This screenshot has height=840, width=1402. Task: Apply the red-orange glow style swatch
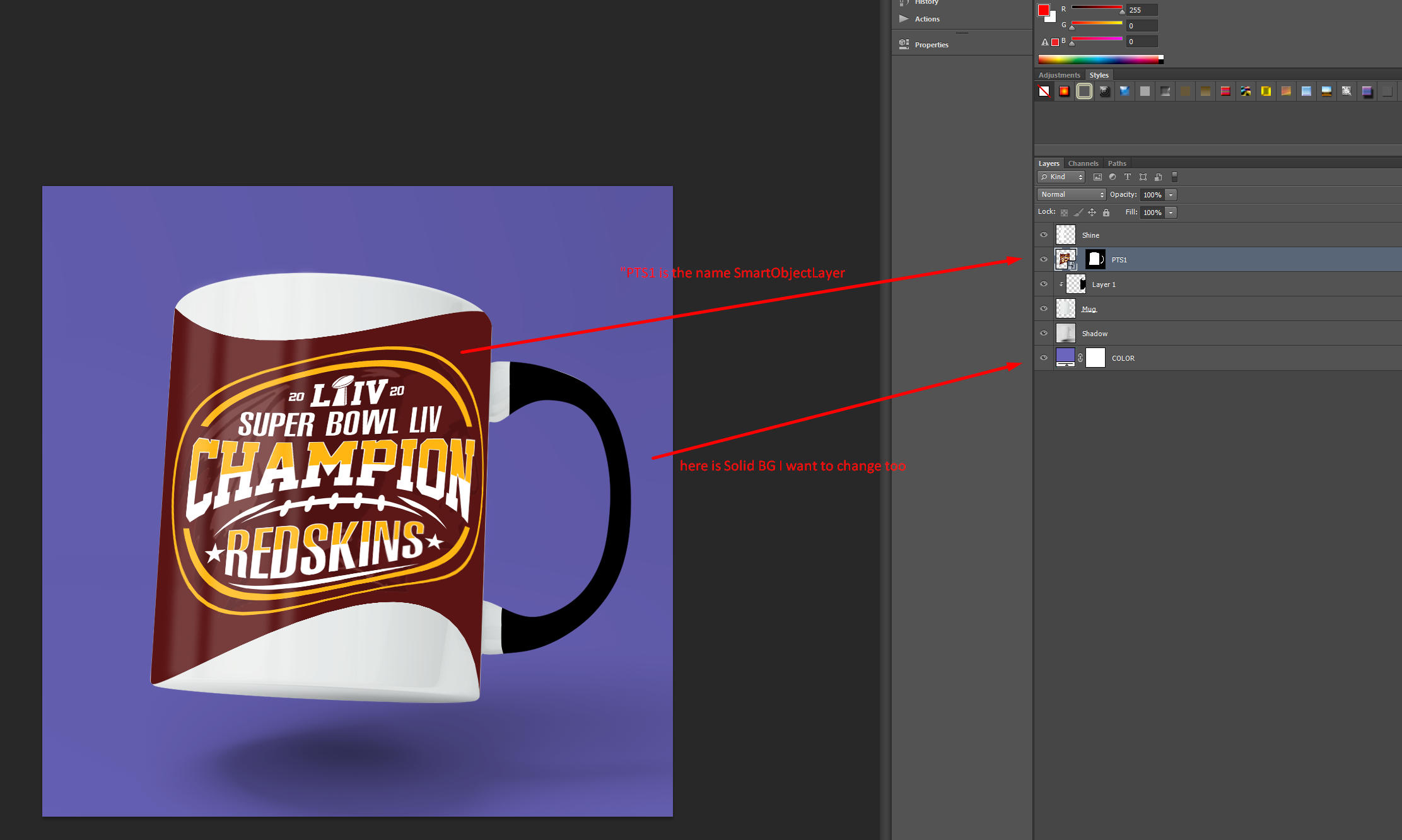(x=1065, y=91)
